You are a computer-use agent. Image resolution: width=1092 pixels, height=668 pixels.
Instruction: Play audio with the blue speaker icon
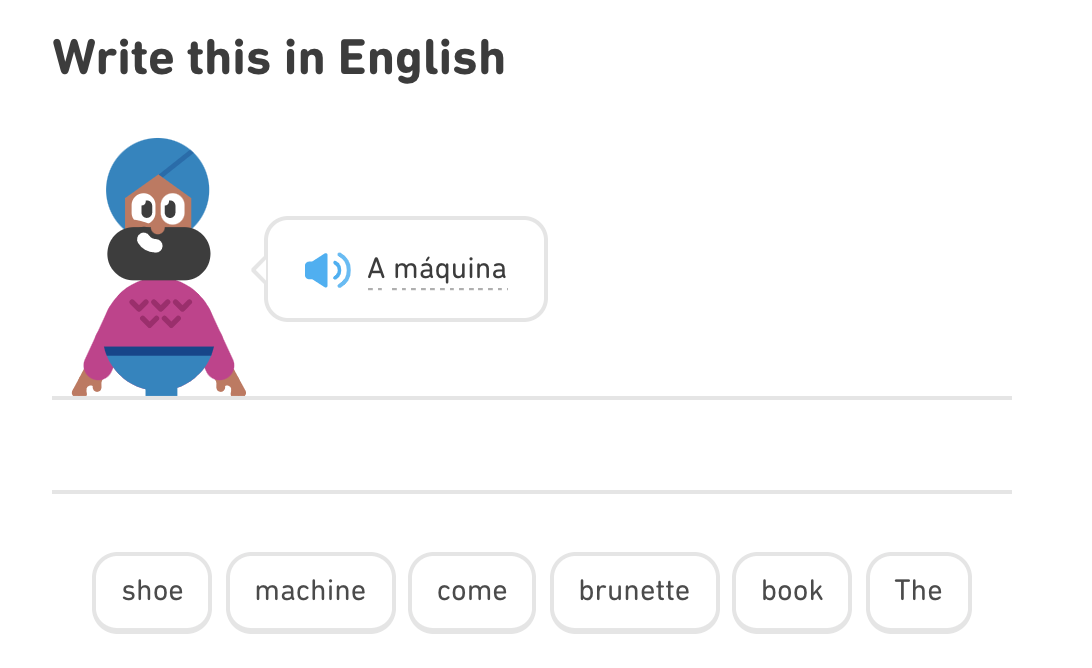coord(327,270)
